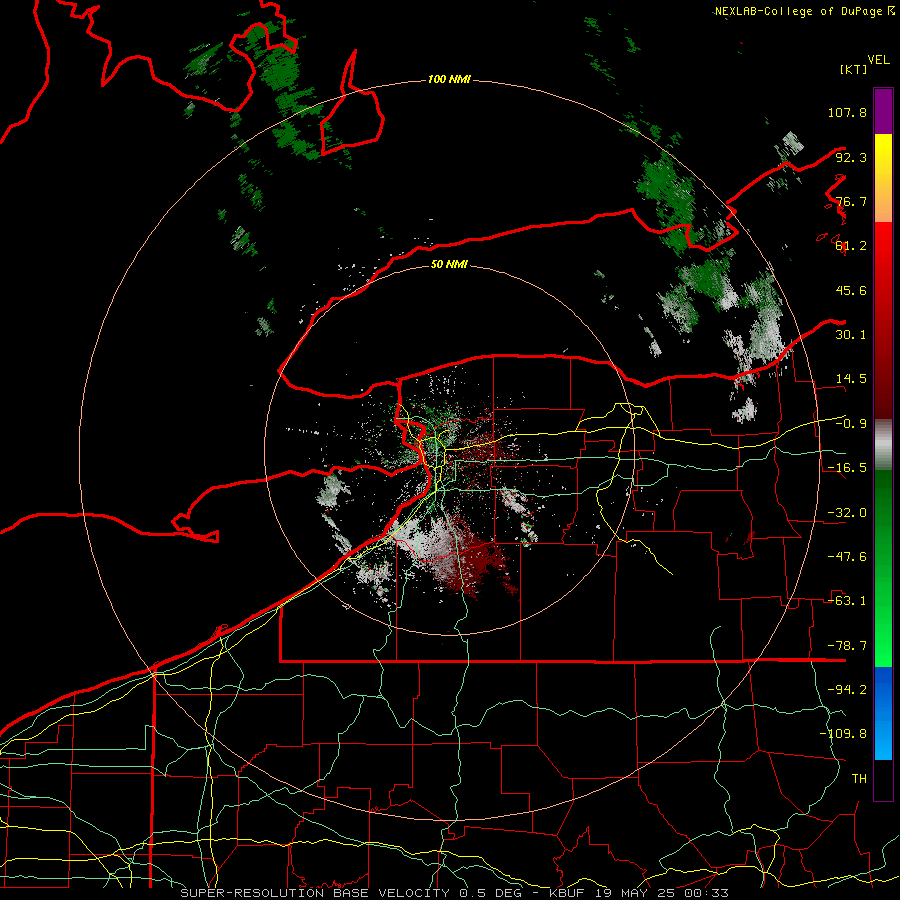
Task: Click the VEL legend title
Action: [879, 60]
